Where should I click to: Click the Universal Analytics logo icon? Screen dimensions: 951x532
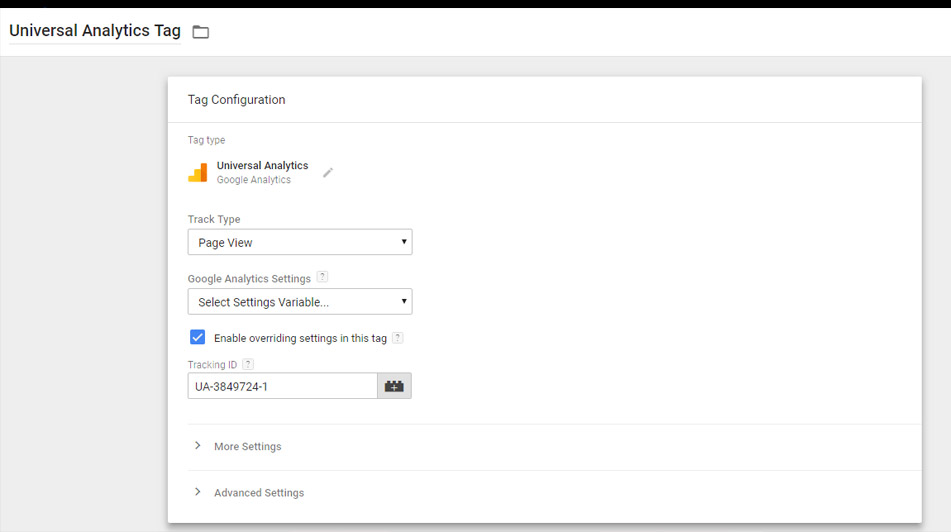(198, 172)
